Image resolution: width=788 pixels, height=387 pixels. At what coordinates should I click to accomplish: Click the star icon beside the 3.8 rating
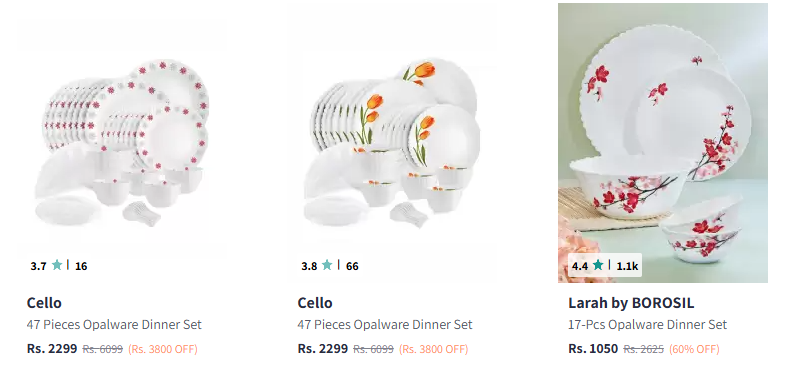[x=327, y=265]
